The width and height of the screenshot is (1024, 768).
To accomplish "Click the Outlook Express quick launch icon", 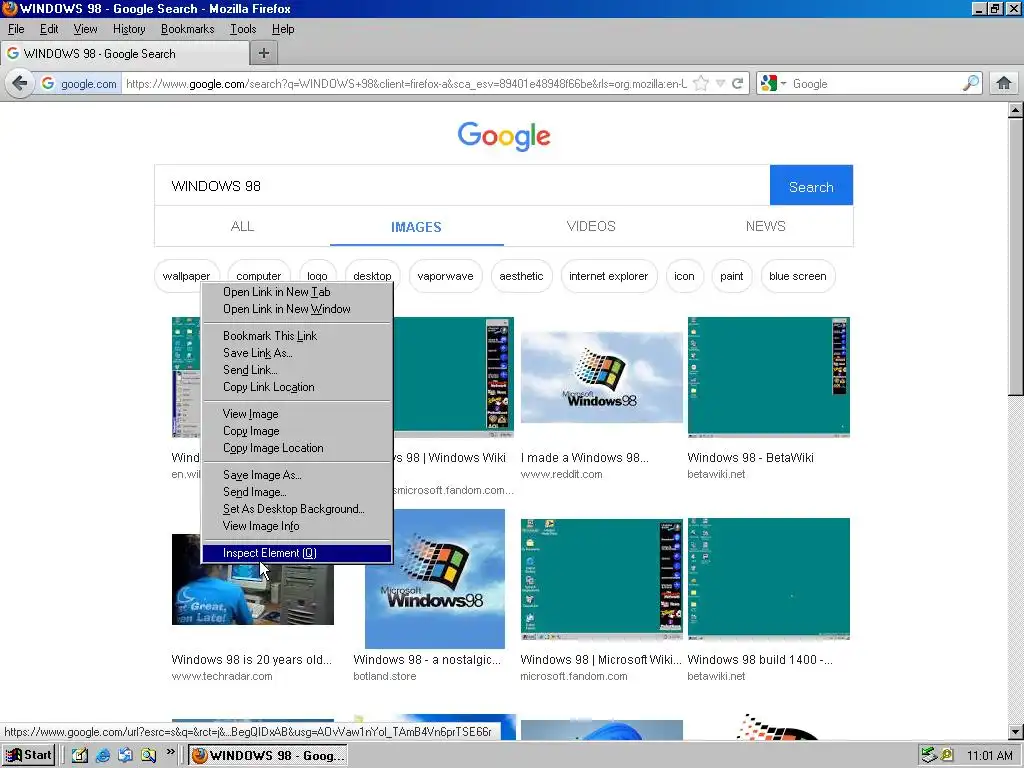I will pos(125,756).
